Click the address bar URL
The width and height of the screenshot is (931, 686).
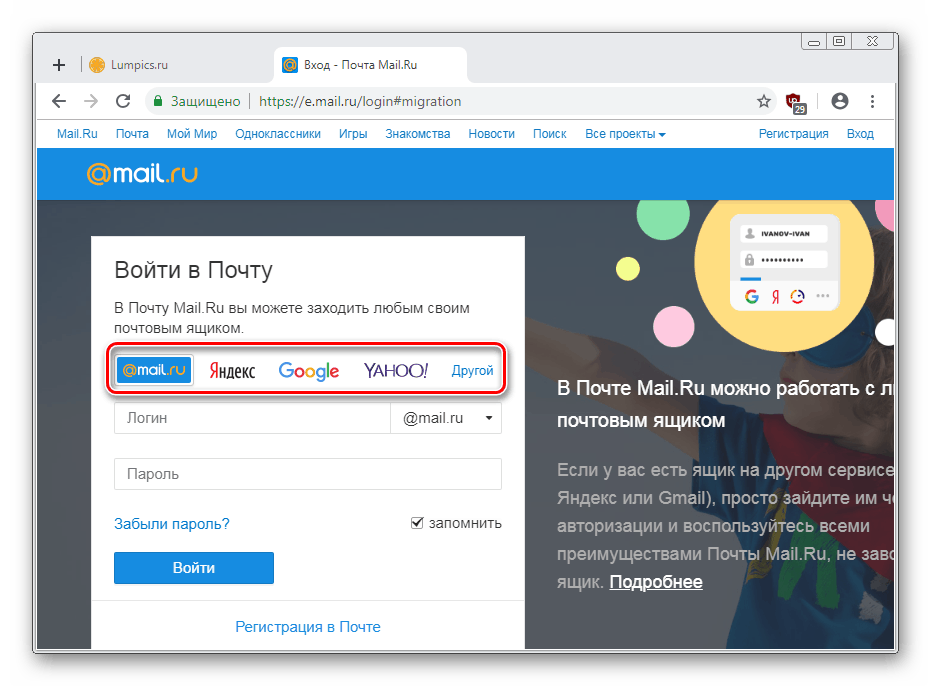pos(360,102)
